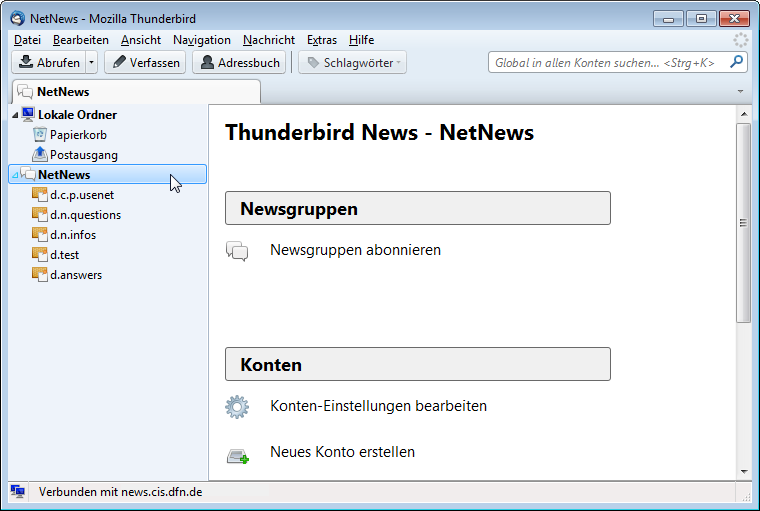Open the Extras menu
760x511 pixels.
(321, 40)
